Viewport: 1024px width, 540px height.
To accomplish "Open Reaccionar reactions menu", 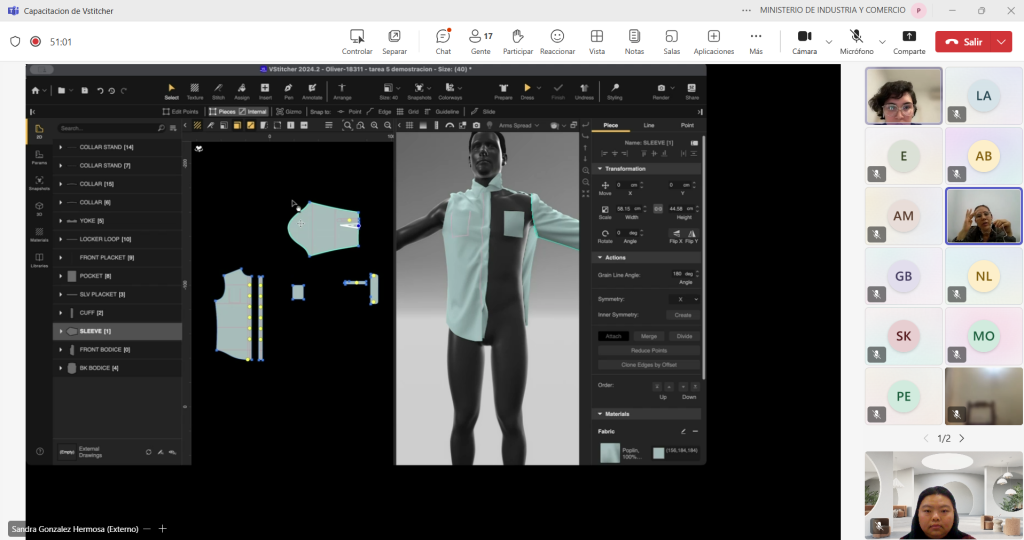I will [x=557, y=42].
